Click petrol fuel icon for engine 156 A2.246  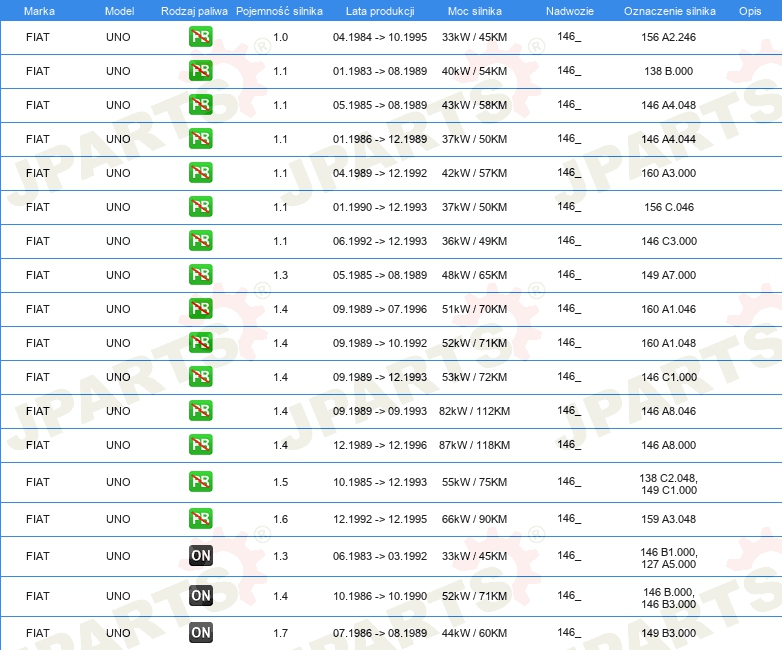tap(200, 37)
